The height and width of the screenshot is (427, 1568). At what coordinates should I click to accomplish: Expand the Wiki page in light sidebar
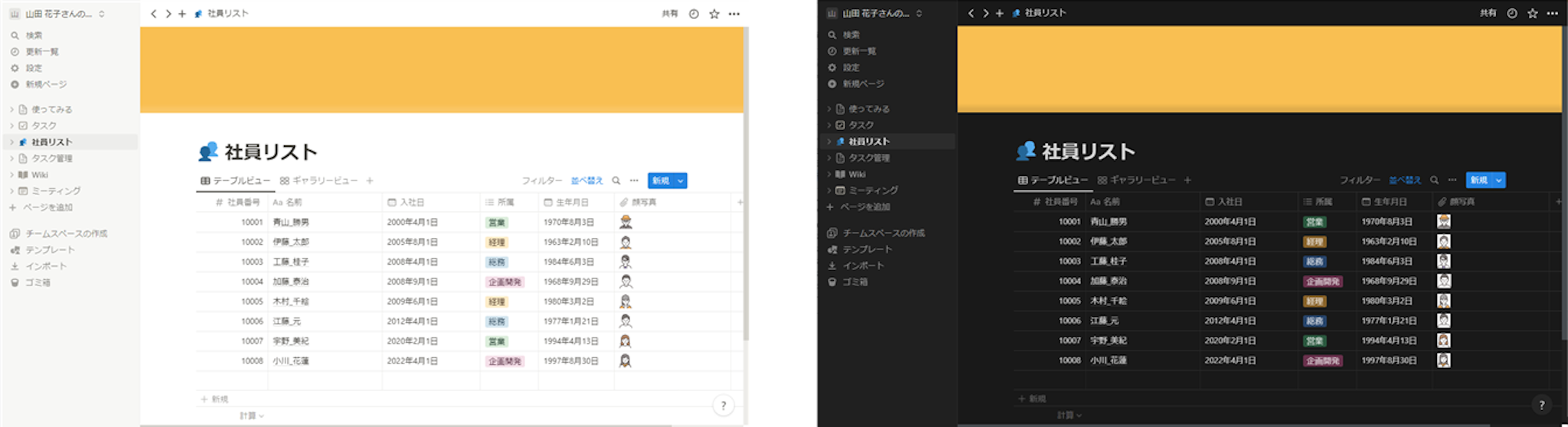coord(11,175)
